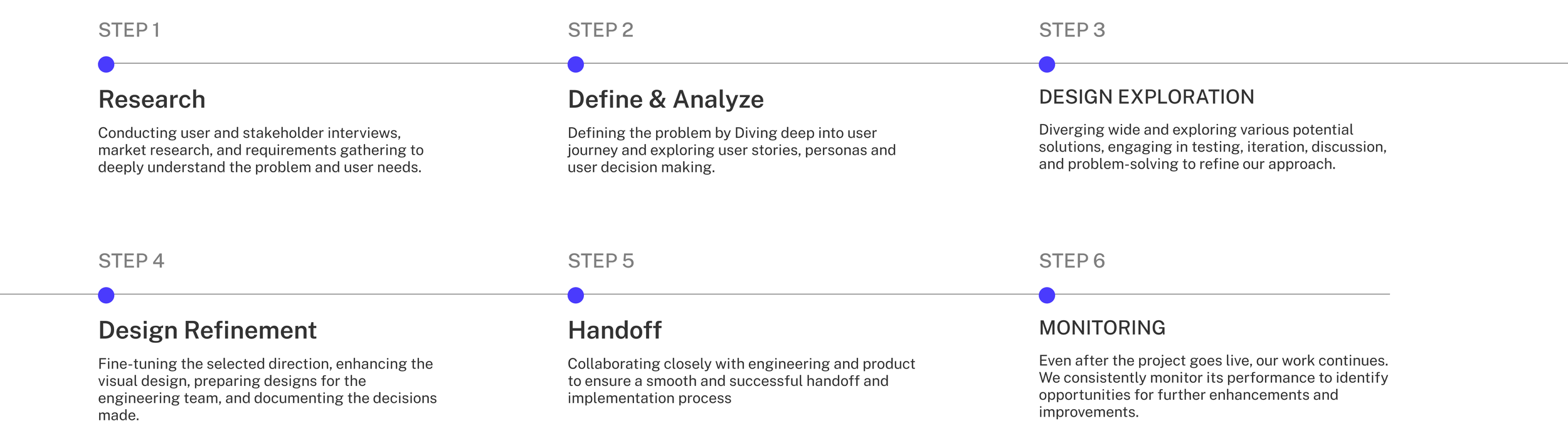Select the Design Refinement heading

208,331
